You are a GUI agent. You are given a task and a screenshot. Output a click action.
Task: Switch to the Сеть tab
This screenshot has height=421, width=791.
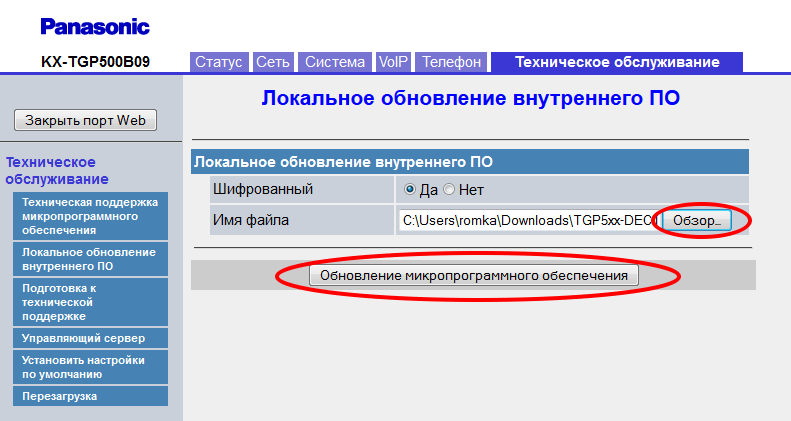tap(273, 62)
